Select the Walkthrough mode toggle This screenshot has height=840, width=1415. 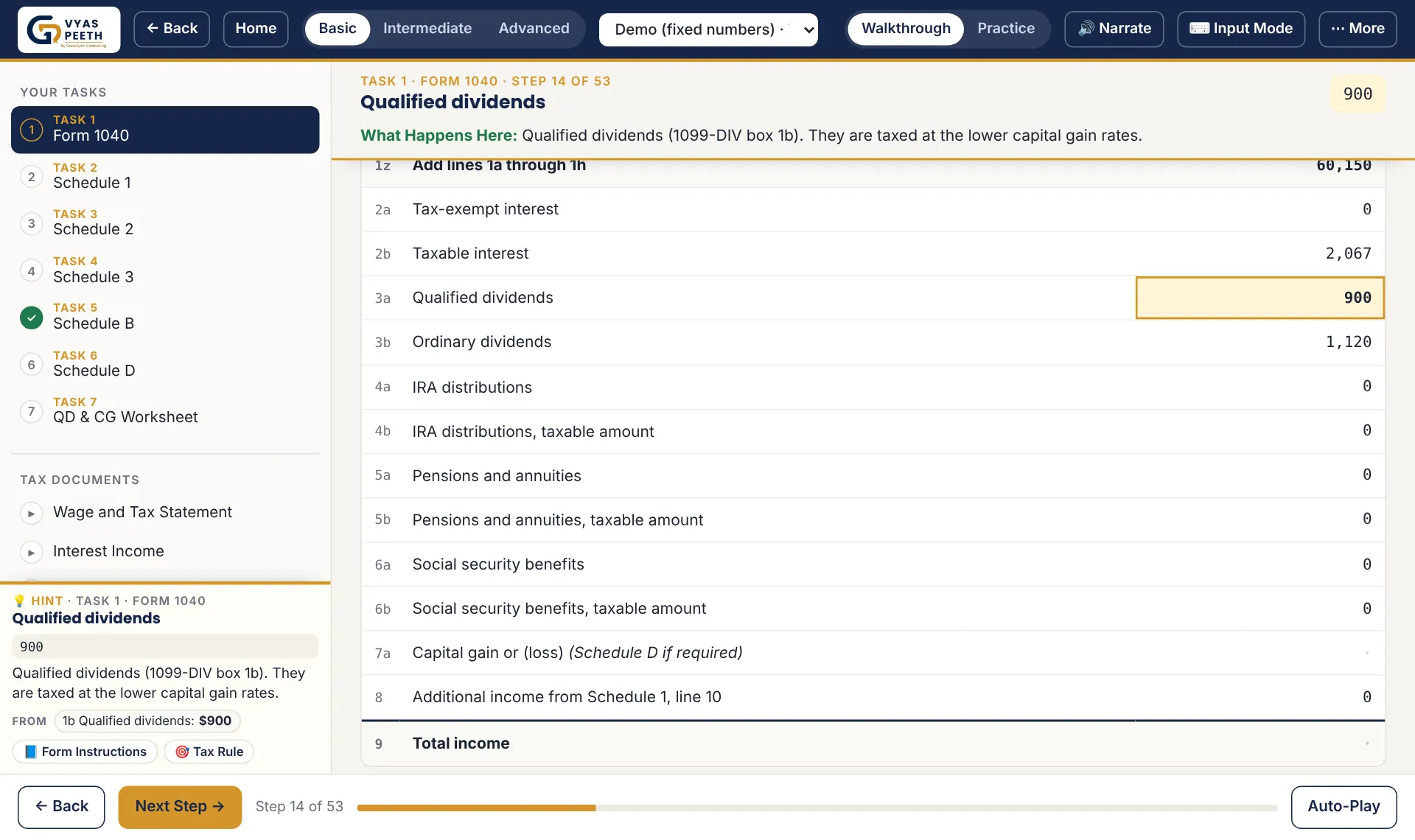906,29
